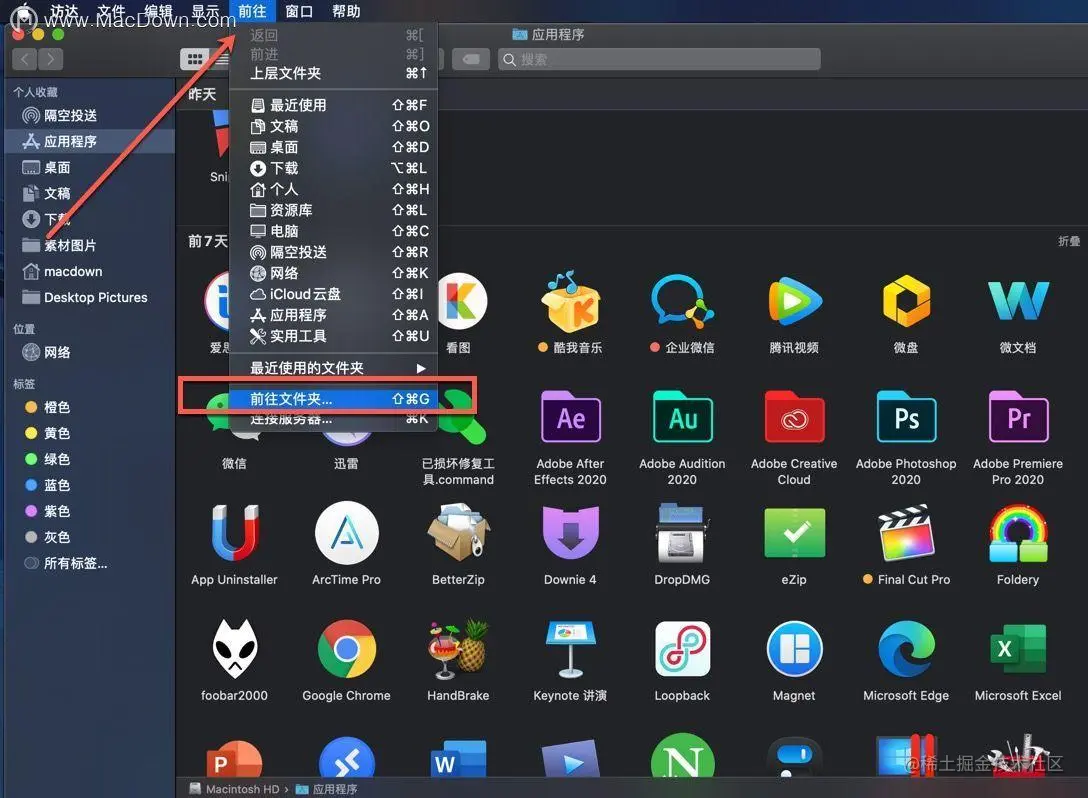Select the 紫色 tag

pyautogui.click(x=89, y=511)
